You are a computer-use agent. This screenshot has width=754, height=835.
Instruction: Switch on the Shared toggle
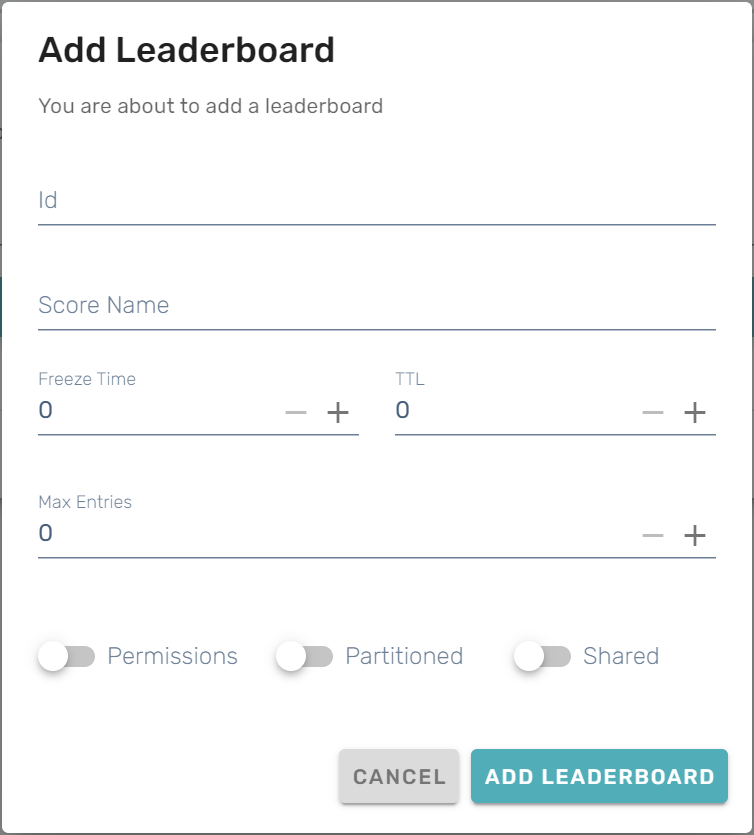pos(542,656)
